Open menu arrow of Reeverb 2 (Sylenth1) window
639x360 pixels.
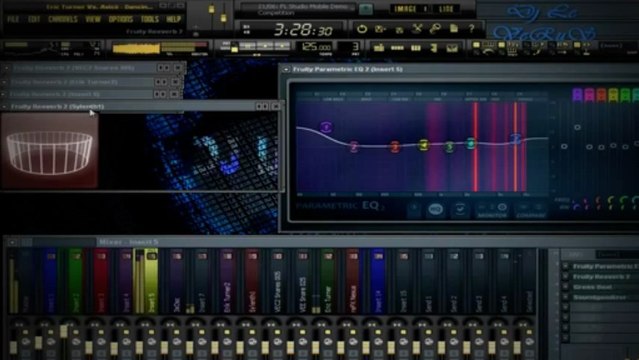[x=4, y=107]
